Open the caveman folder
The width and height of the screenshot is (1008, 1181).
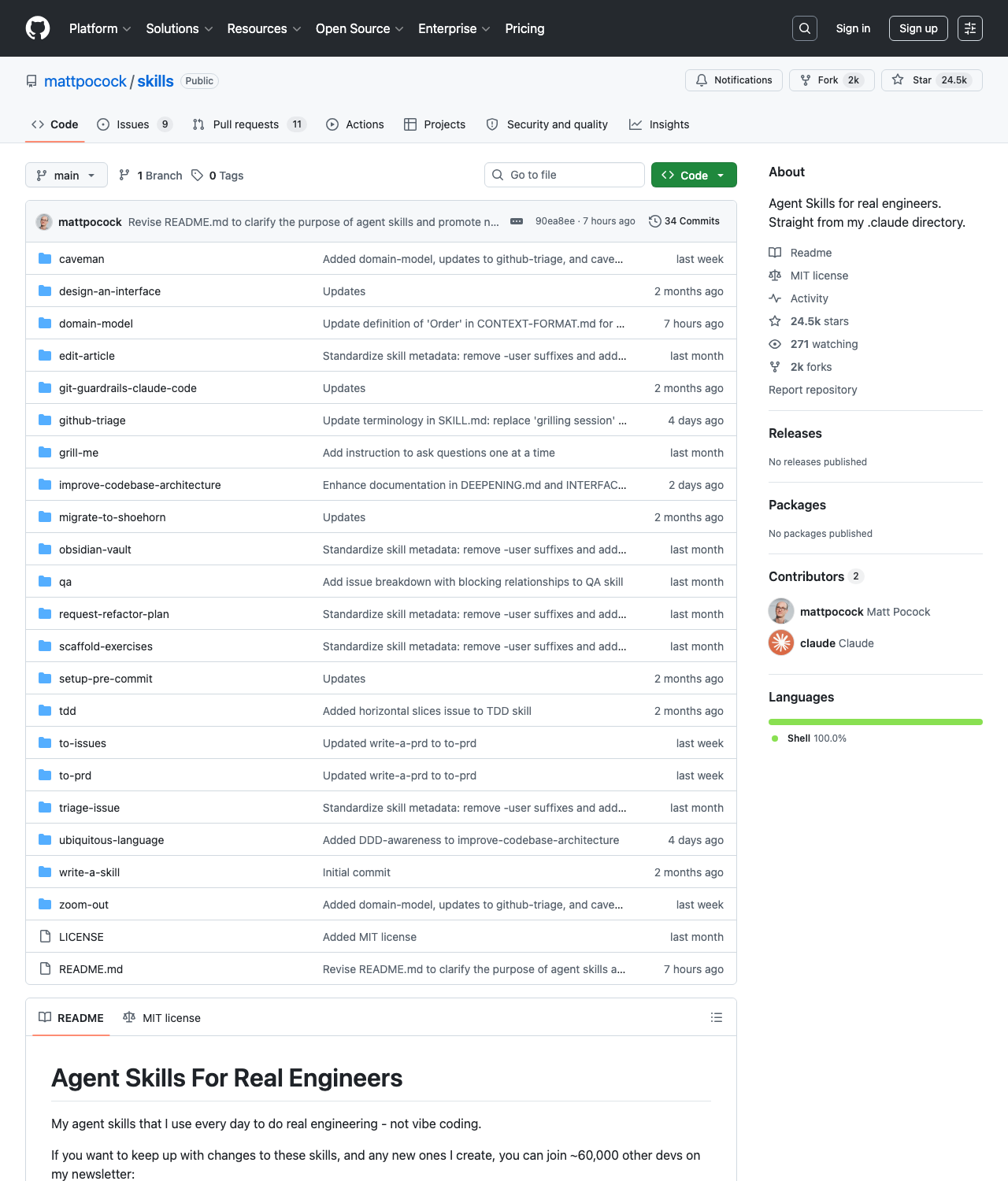pos(82,259)
